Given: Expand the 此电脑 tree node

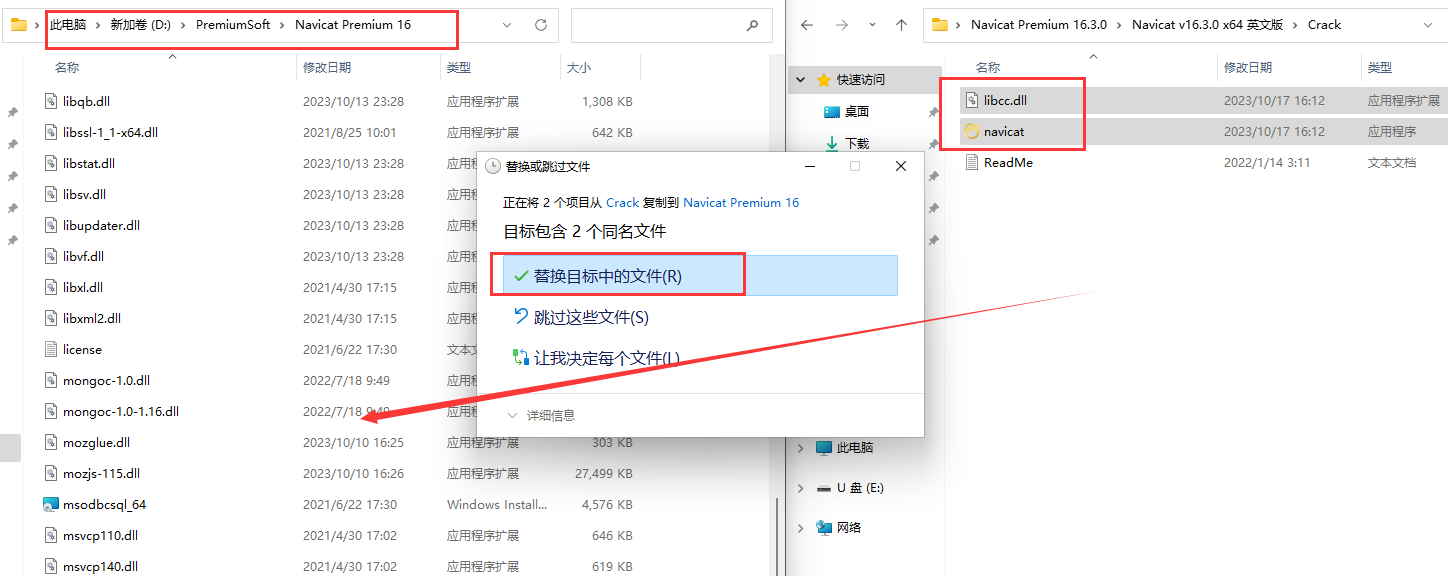Looking at the screenshot, I should [801, 448].
